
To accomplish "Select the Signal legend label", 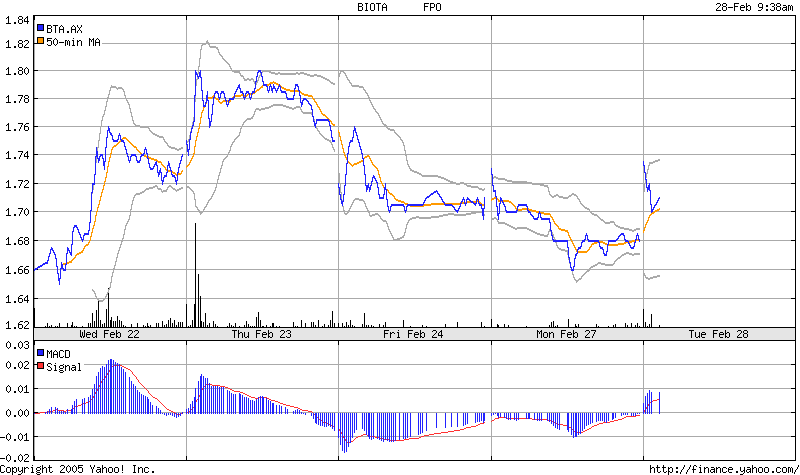I will (64, 367).
